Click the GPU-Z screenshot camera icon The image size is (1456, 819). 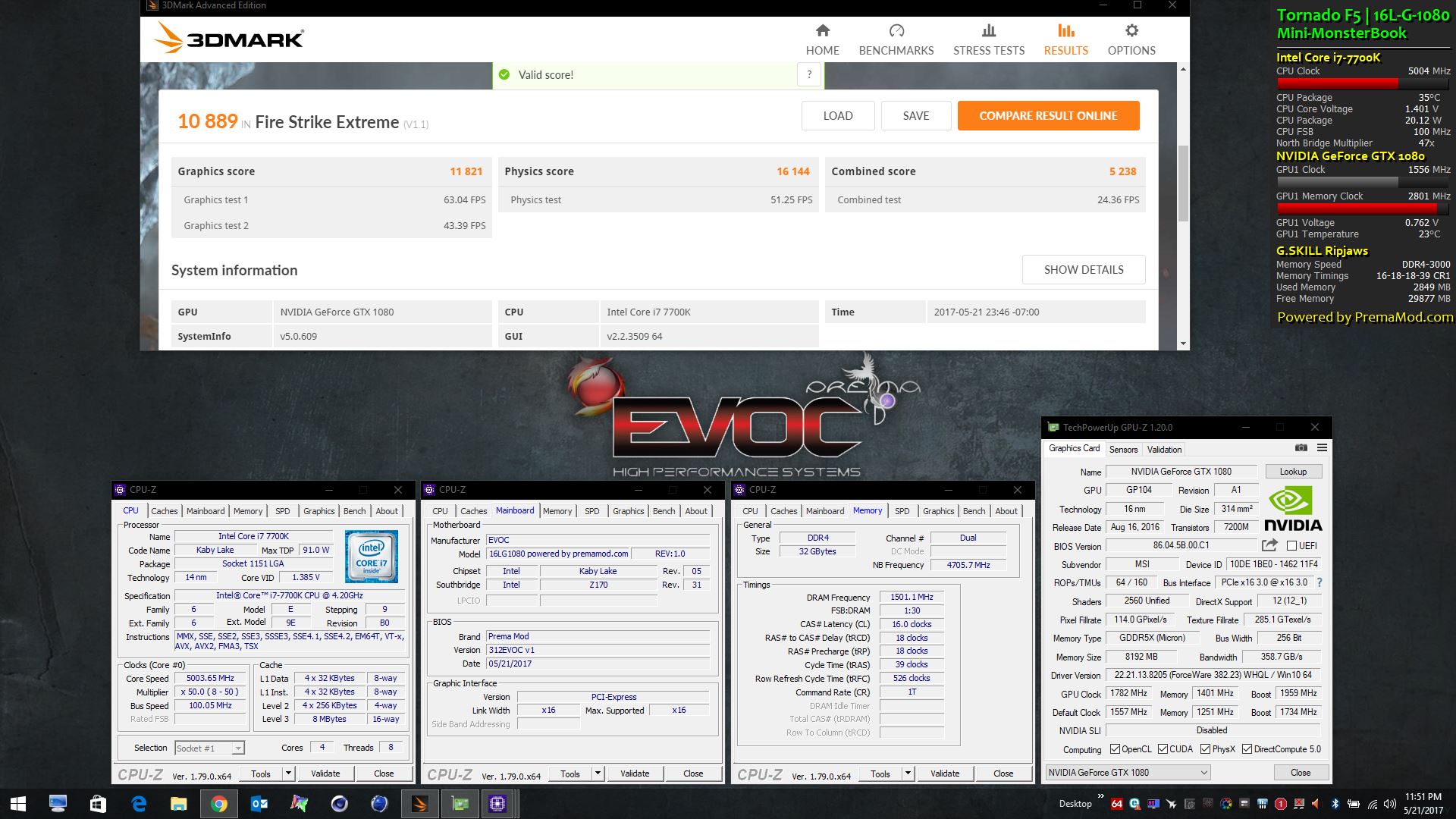point(1301,448)
